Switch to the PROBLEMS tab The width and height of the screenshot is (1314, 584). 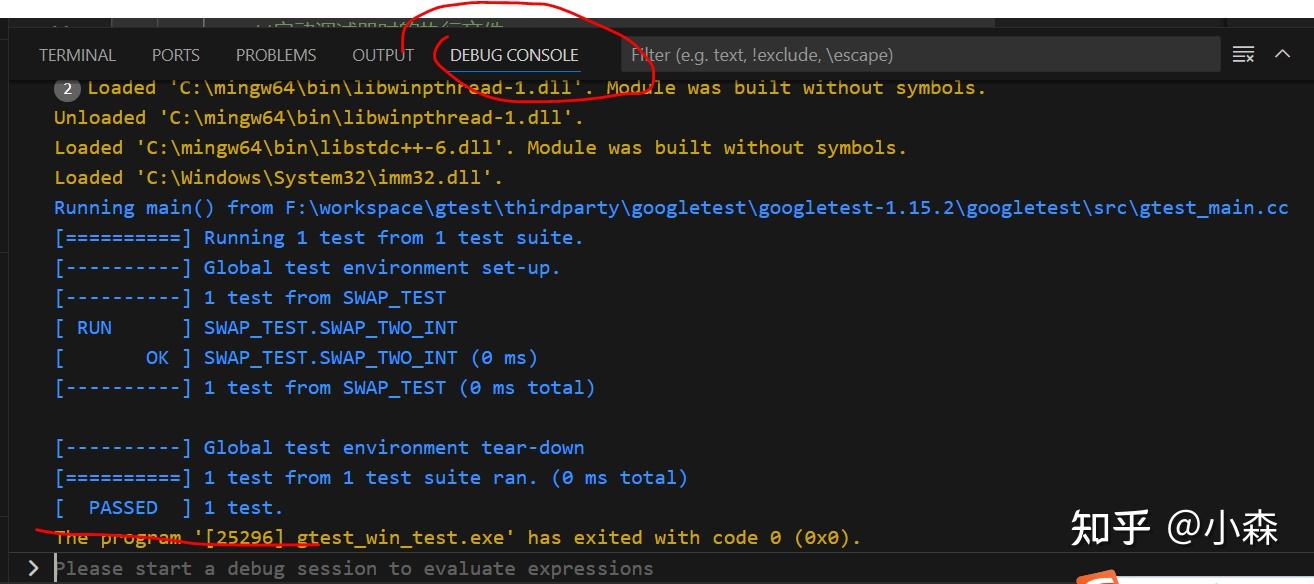tap(276, 55)
